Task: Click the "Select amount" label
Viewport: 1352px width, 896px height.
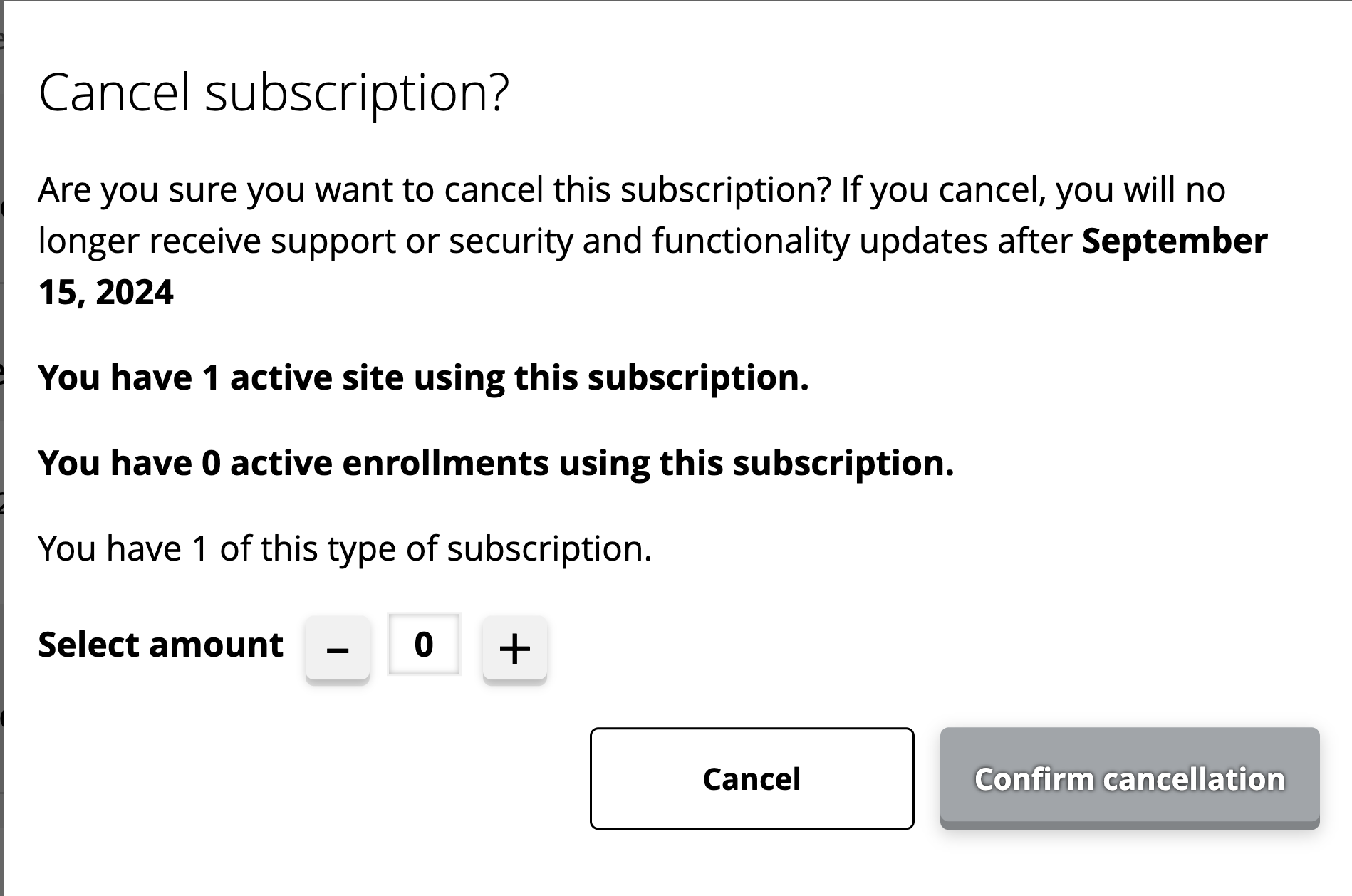Action: 160,645
